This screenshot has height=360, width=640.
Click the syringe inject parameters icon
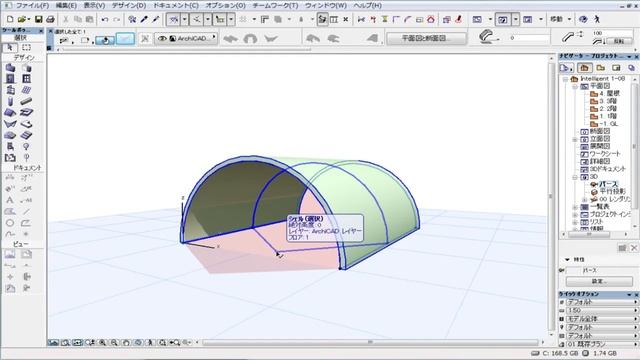pyautogui.click(x=156, y=19)
